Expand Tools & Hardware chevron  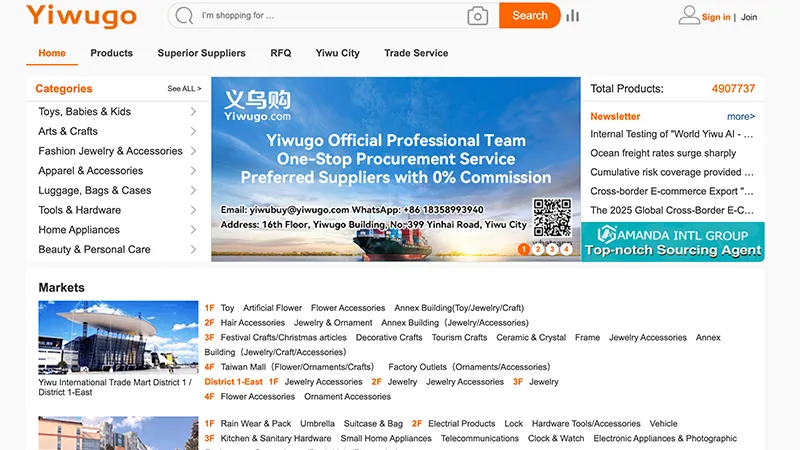pyautogui.click(x=193, y=210)
